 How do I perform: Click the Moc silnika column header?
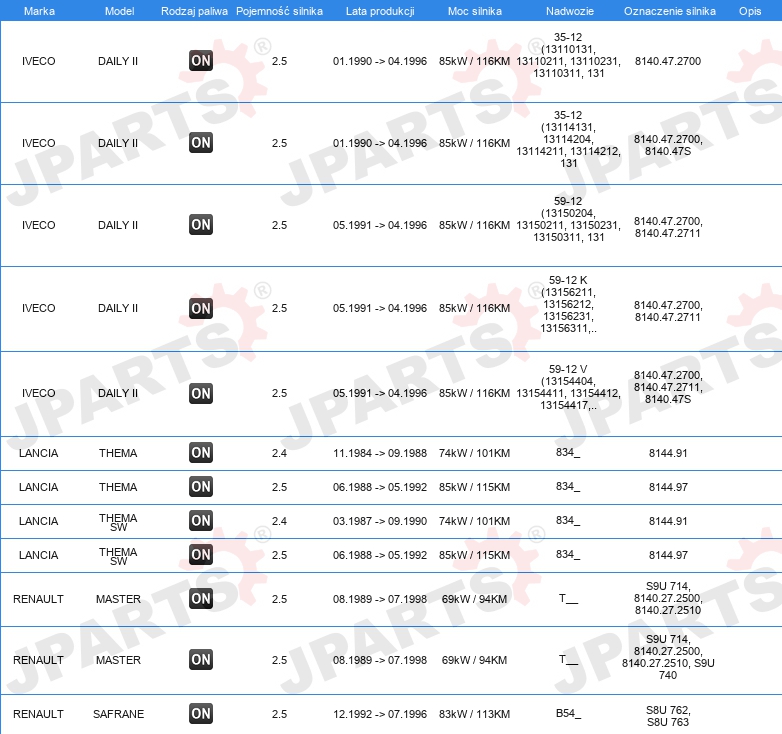[x=475, y=11]
